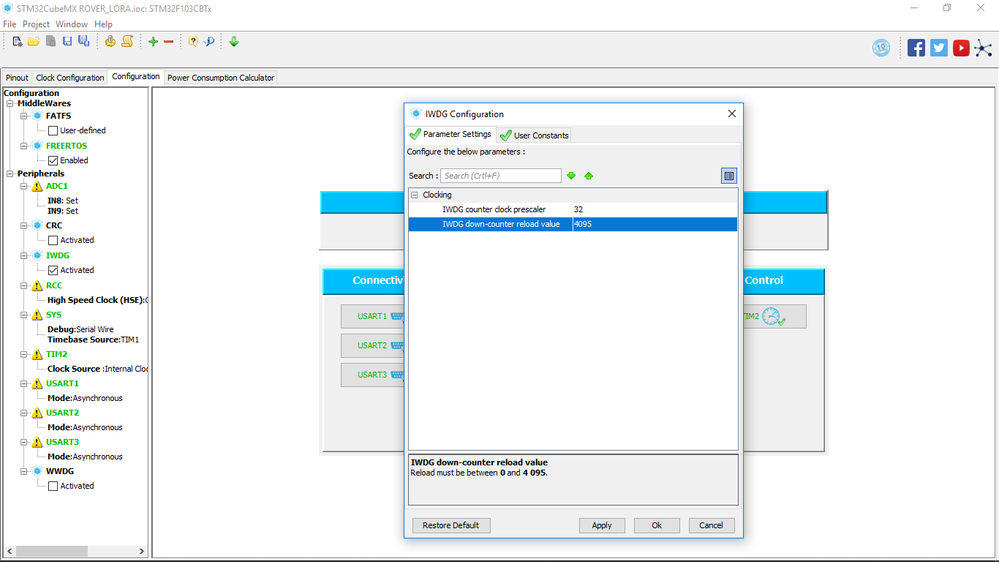Click Ok in IWDG Configuration

point(656,526)
